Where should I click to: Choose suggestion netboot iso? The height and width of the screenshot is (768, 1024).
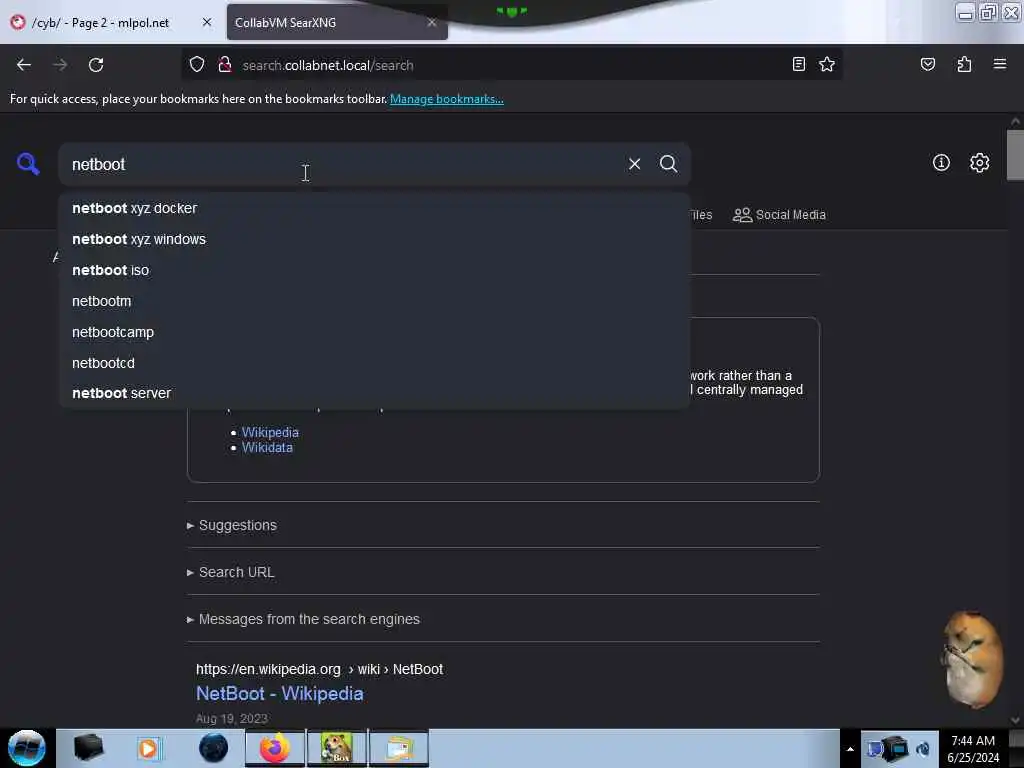tap(375, 270)
